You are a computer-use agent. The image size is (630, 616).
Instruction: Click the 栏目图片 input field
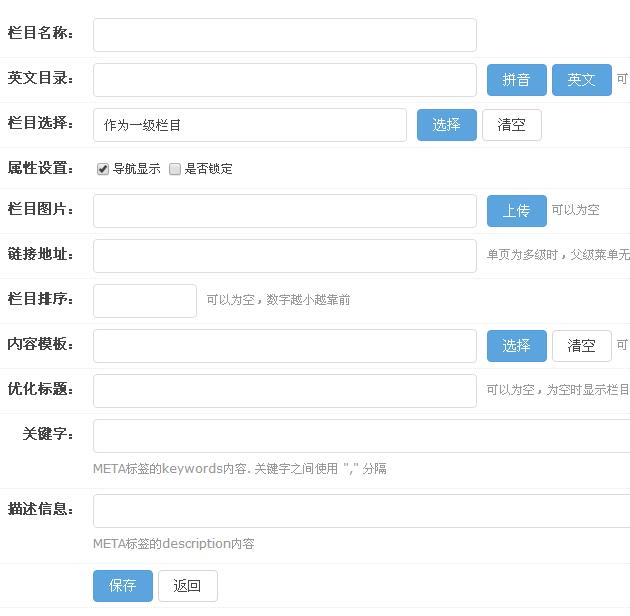pos(284,211)
